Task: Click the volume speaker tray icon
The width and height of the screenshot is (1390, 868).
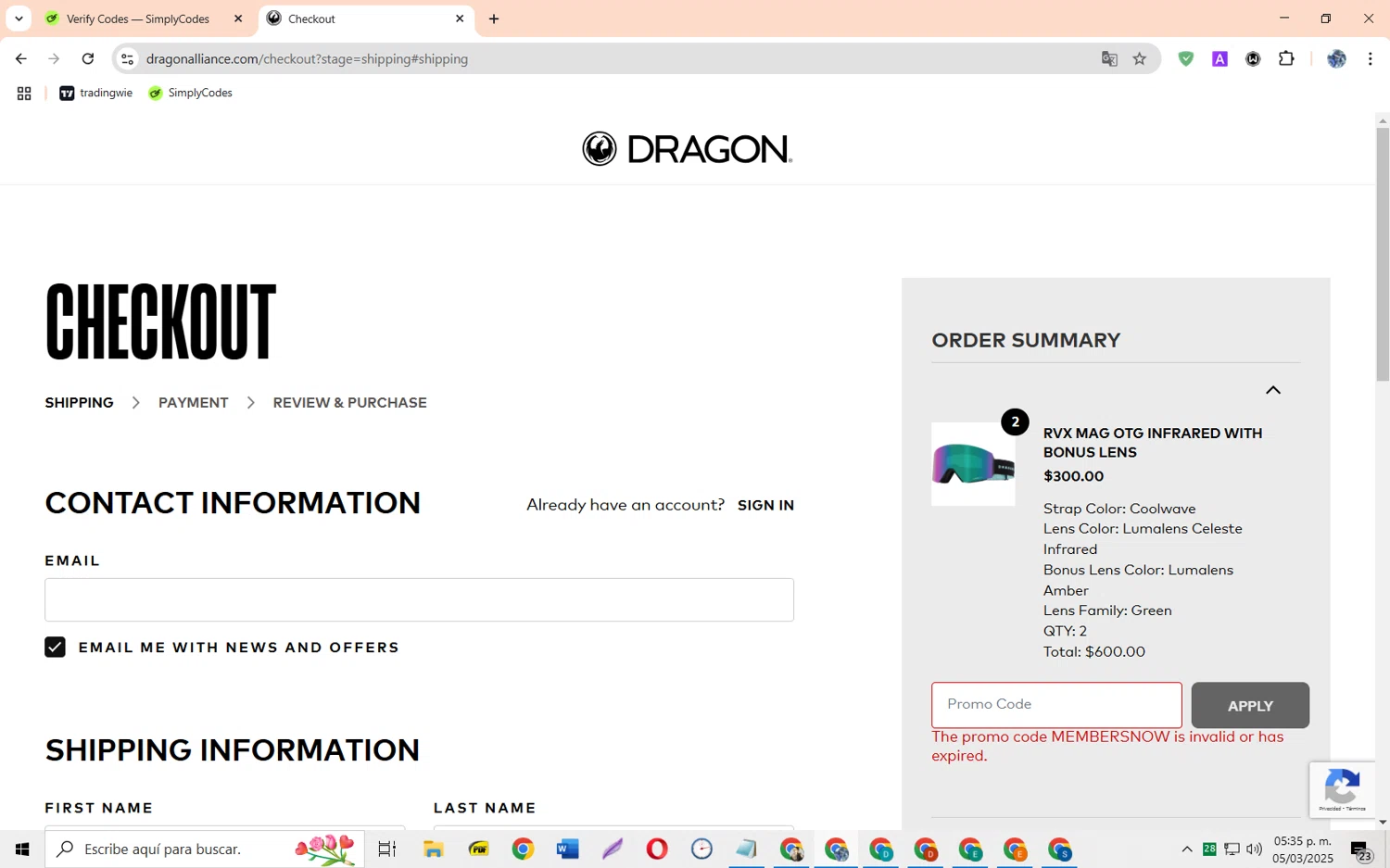Action: (x=1254, y=849)
